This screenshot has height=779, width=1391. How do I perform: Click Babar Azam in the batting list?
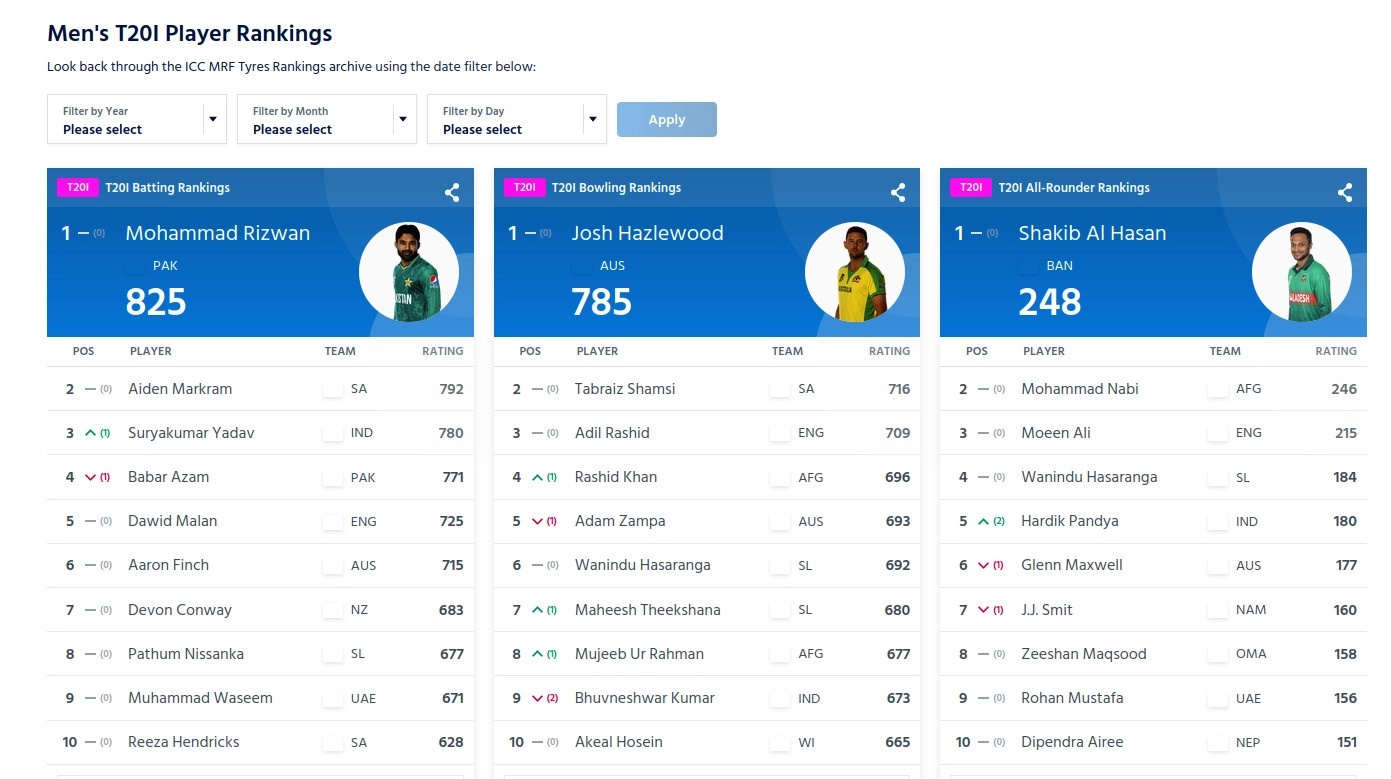(166, 477)
